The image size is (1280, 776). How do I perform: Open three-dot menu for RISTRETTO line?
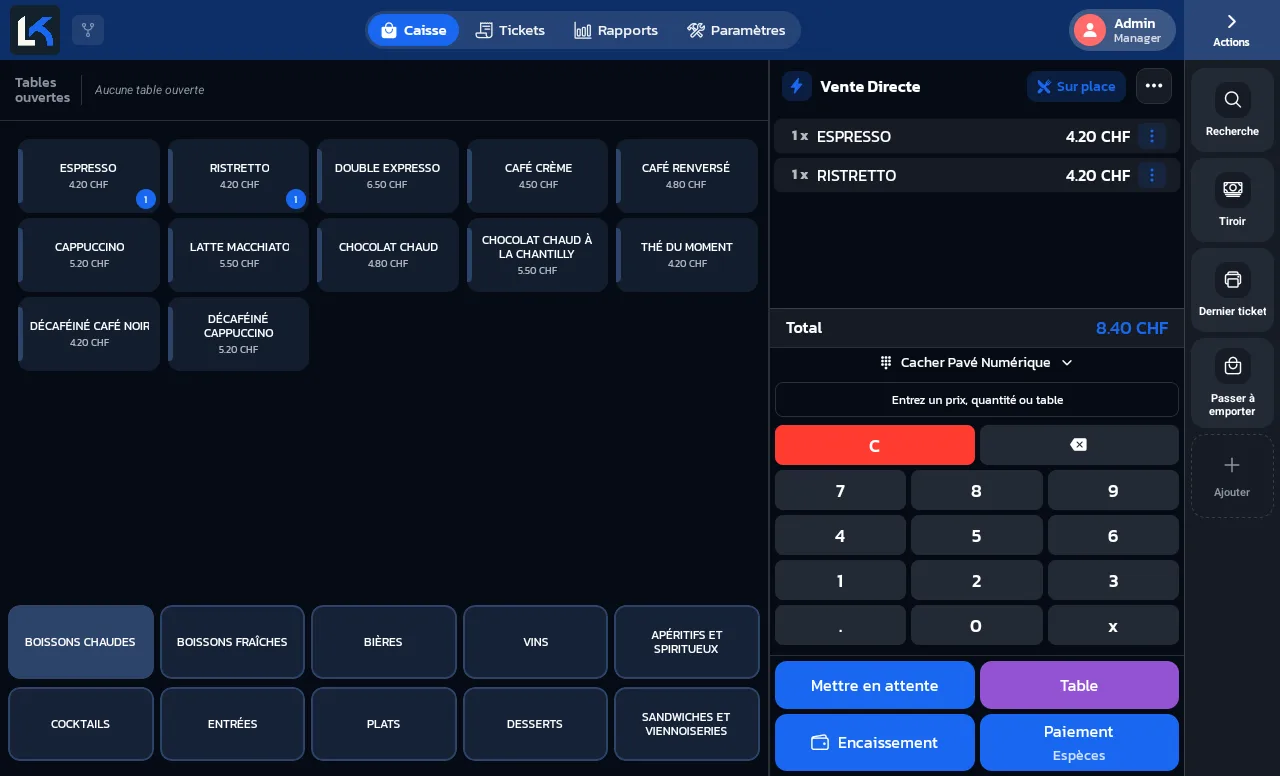[1152, 175]
